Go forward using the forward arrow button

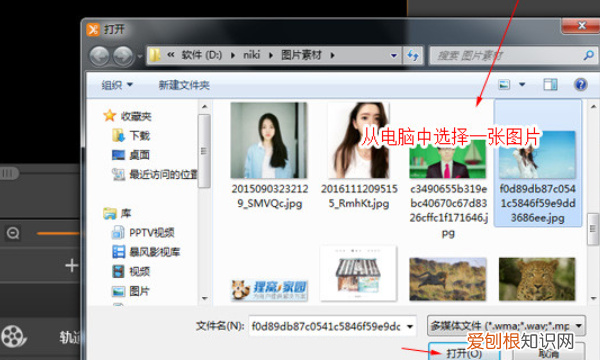point(123,56)
